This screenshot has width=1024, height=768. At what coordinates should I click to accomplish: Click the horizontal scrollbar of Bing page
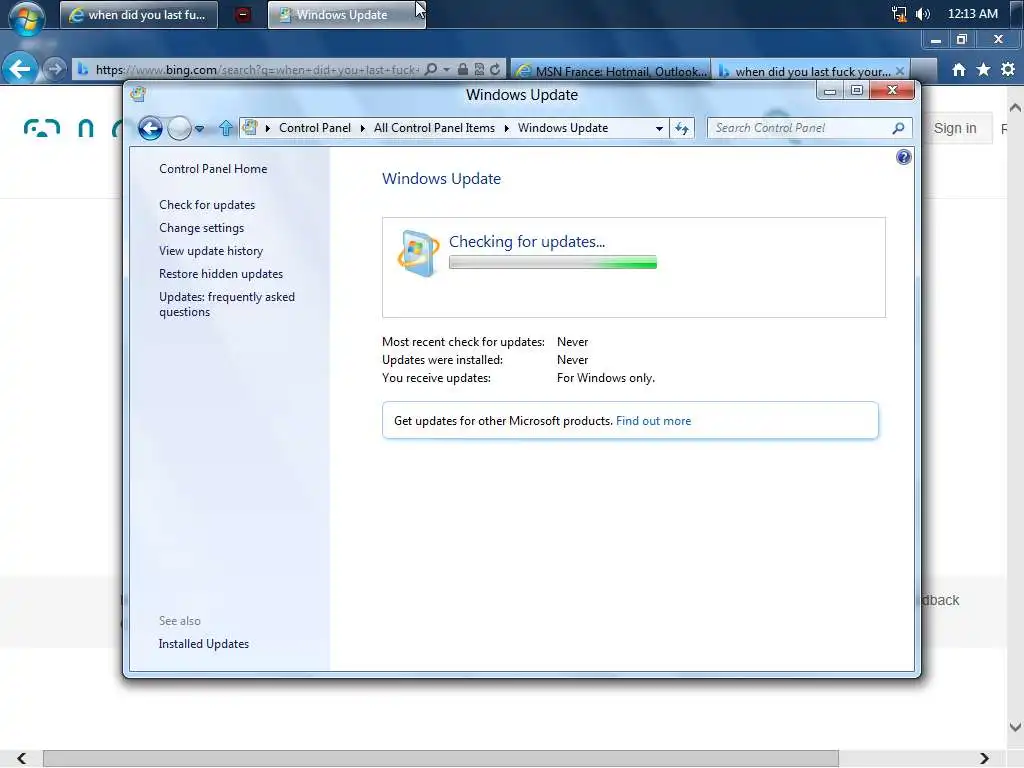click(x=441, y=758)
